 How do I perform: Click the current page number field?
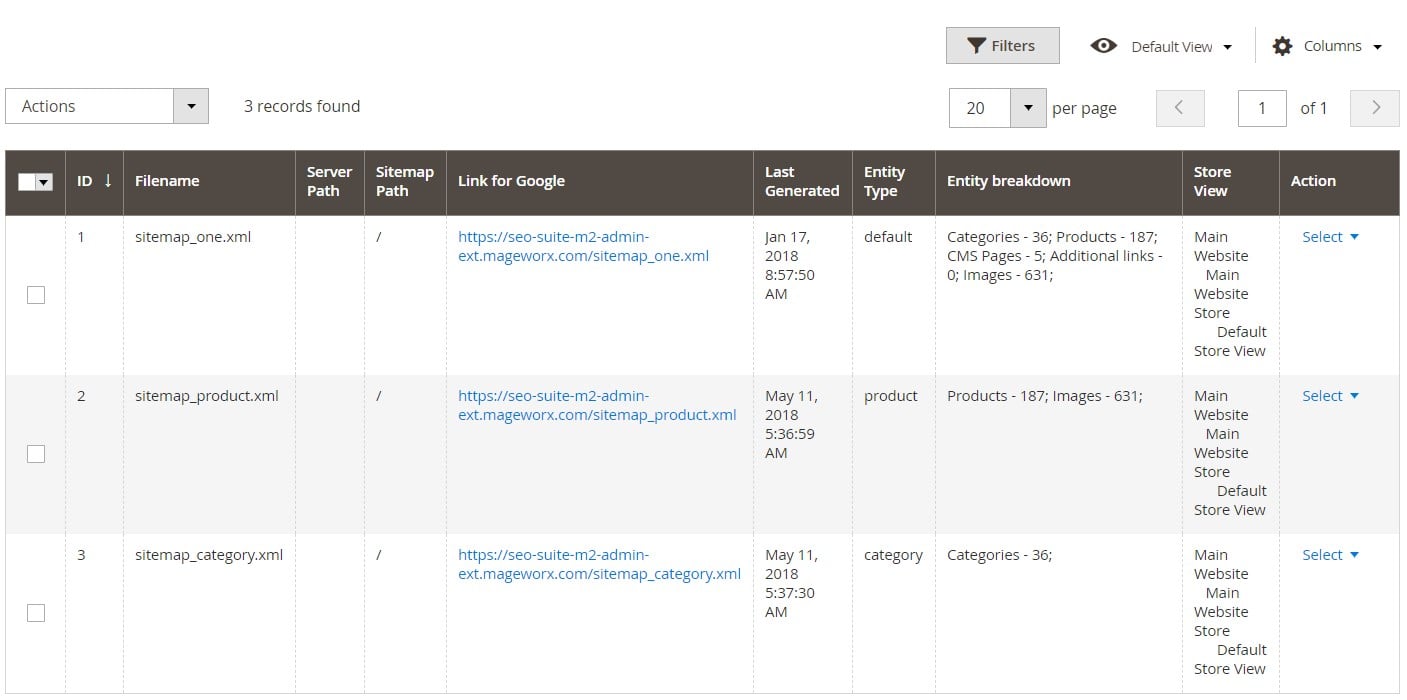coord(1262,108)
